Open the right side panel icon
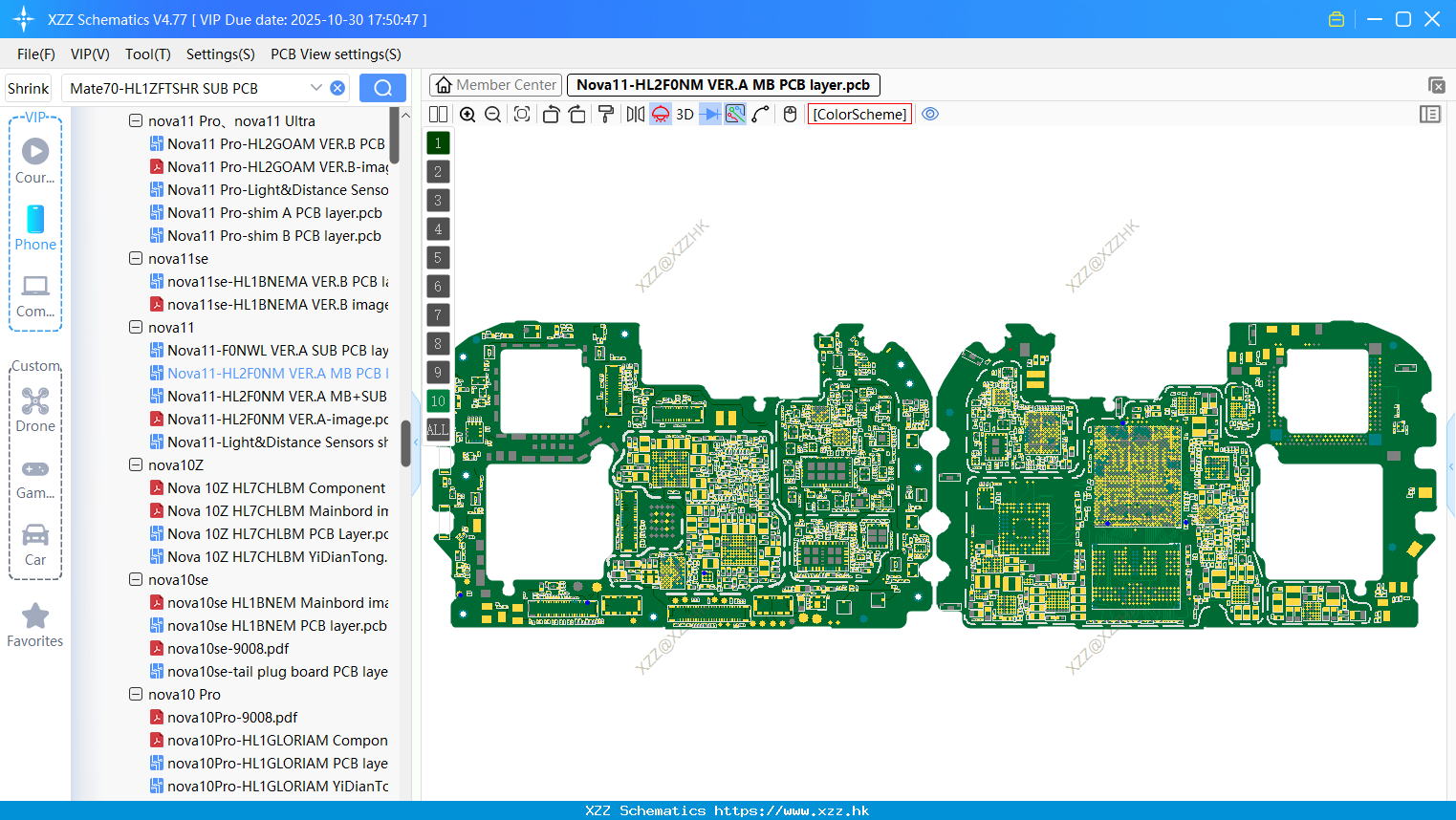 1430,115
